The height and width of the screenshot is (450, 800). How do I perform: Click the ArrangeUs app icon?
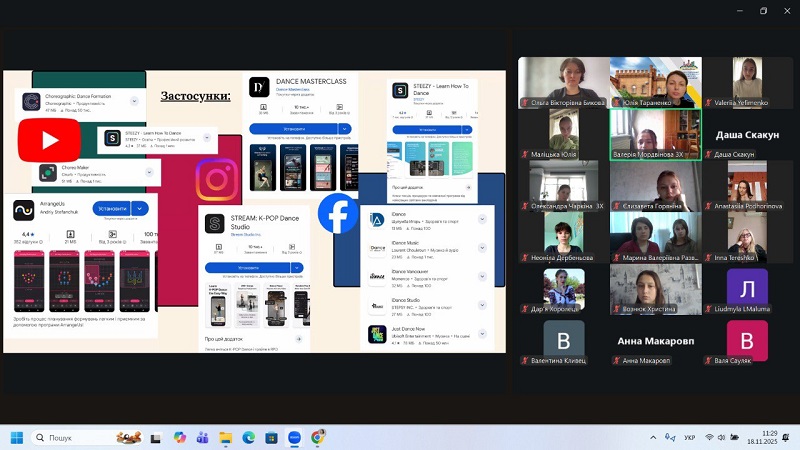(24, 210)
